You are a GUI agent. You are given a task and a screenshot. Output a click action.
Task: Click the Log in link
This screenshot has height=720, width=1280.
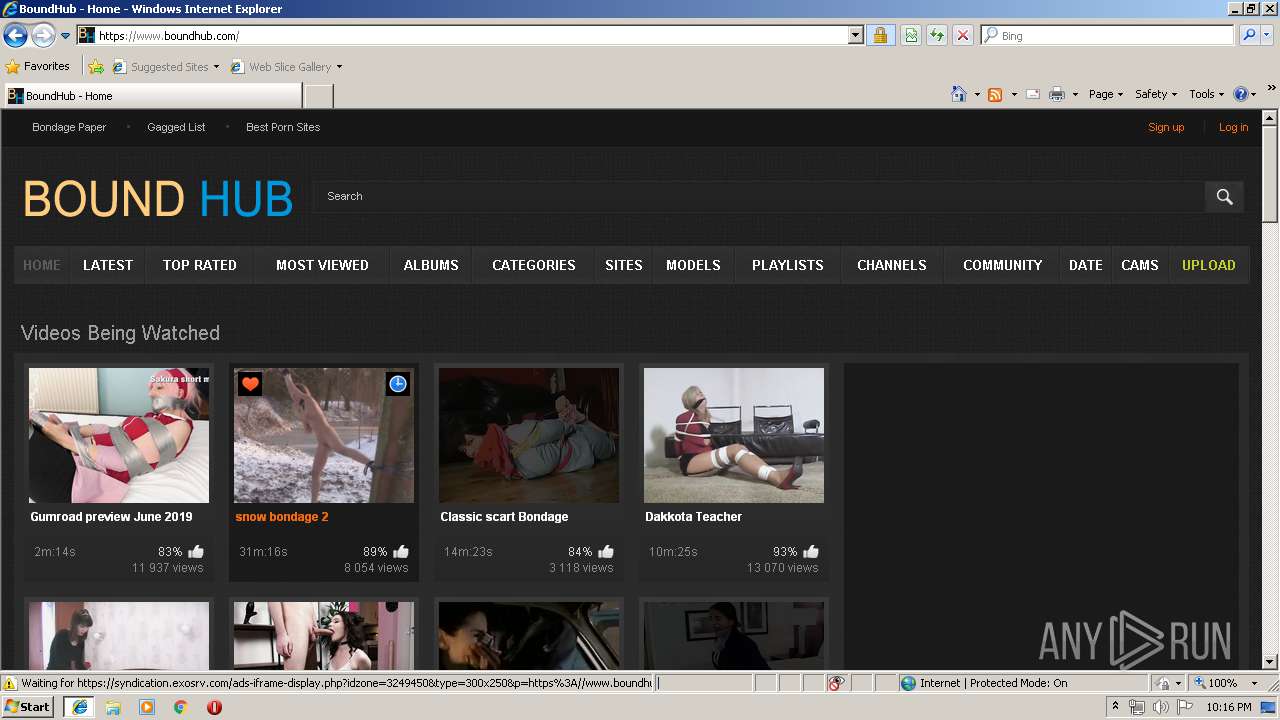[x=1233, y=127]
